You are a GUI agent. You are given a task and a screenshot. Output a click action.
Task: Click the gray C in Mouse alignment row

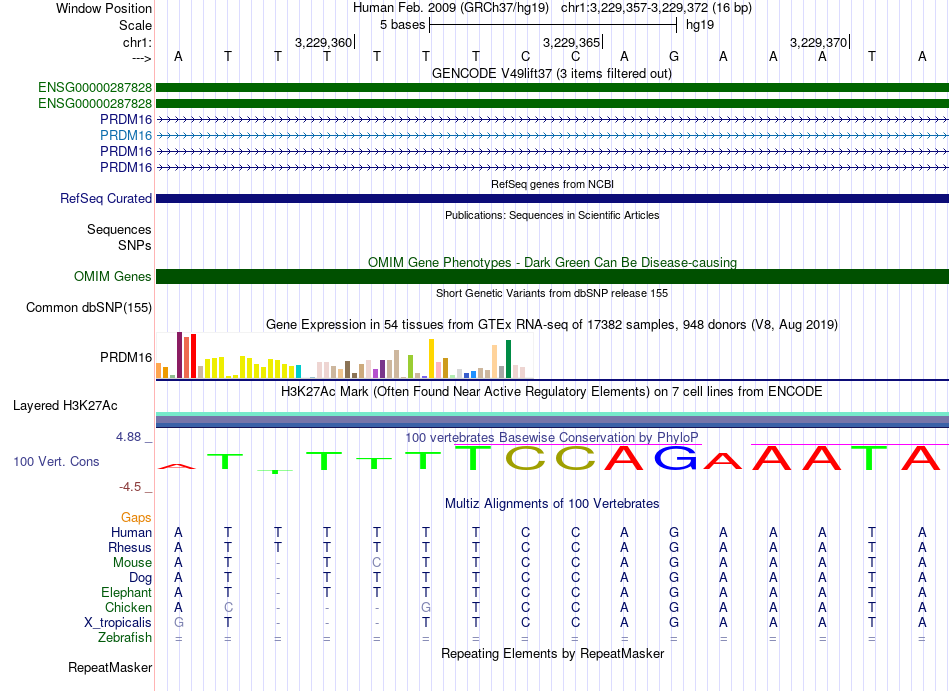click(x=377, y=563)
